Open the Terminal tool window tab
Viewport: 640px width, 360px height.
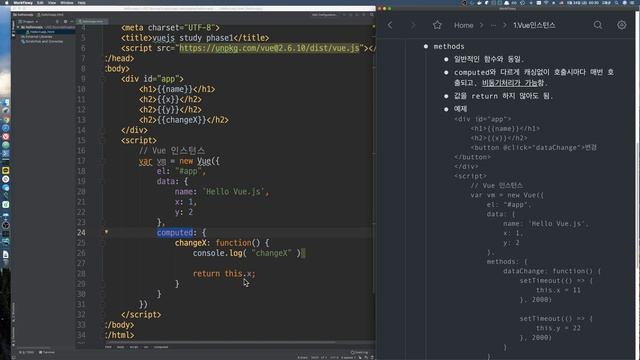[47, 352]
